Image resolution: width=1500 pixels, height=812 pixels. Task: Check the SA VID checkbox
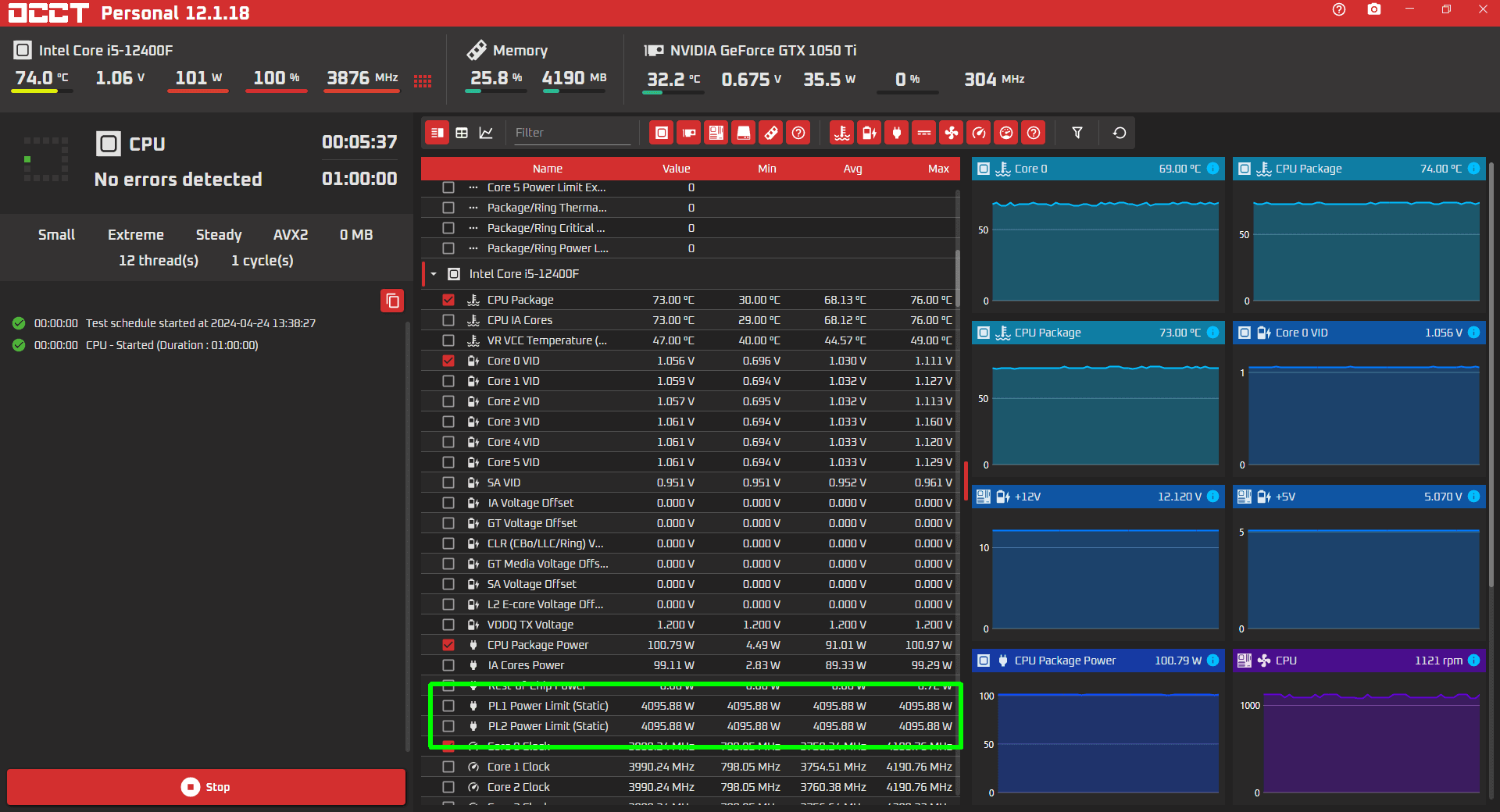coord(448,483)
